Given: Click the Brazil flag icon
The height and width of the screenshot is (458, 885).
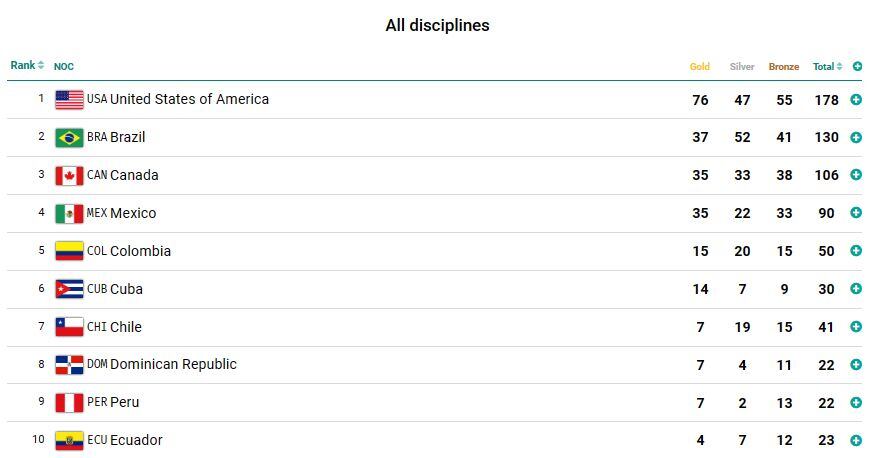Looking at the screenshot, I should 69,137.
